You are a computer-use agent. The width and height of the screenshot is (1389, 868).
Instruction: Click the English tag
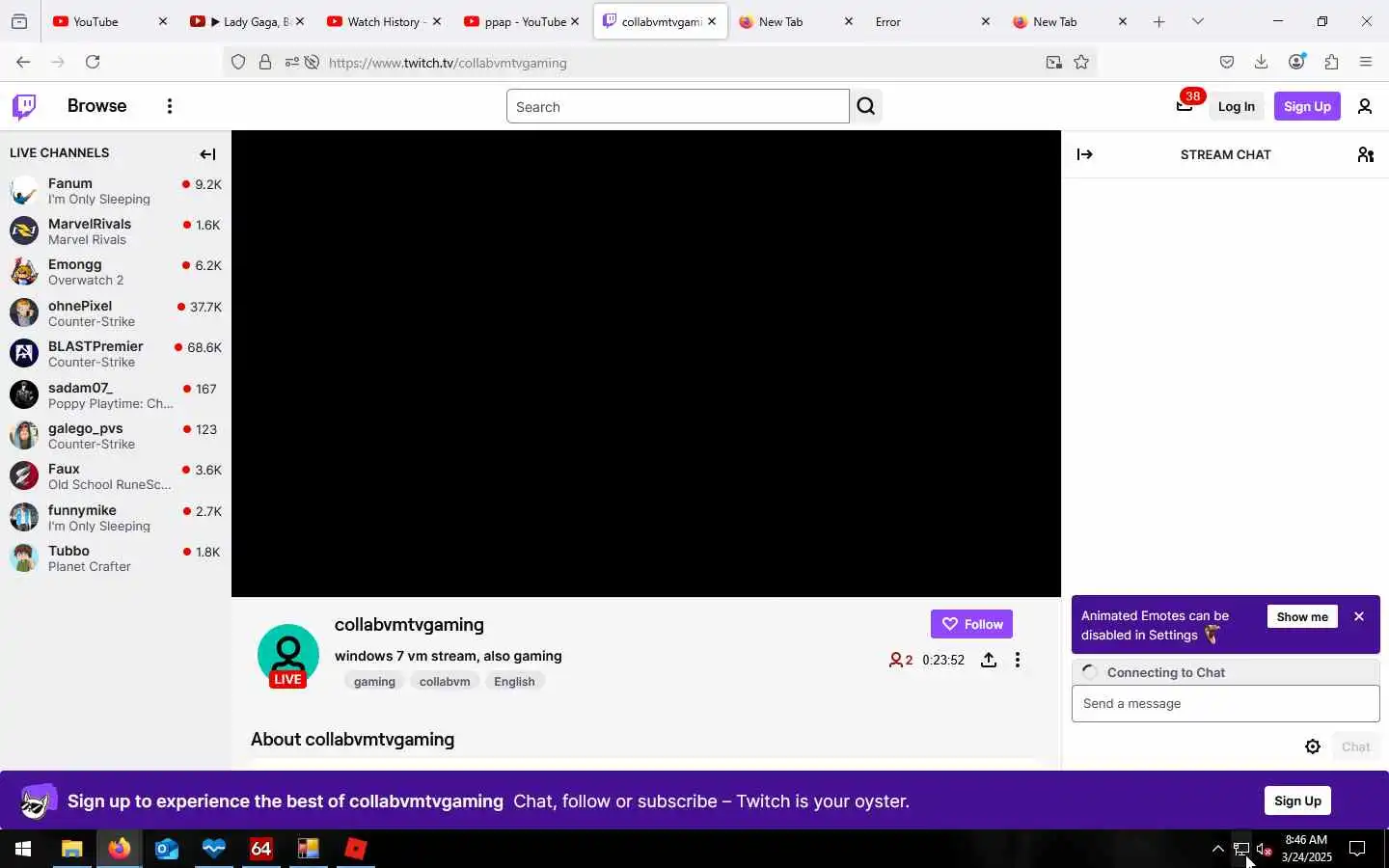tap(514, 681)
